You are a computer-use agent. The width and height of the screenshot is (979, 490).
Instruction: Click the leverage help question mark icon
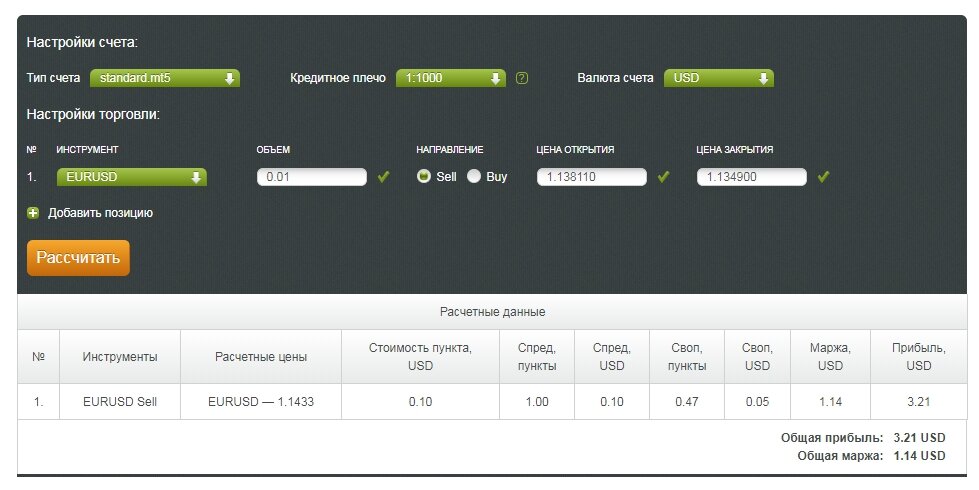[522, 78]
